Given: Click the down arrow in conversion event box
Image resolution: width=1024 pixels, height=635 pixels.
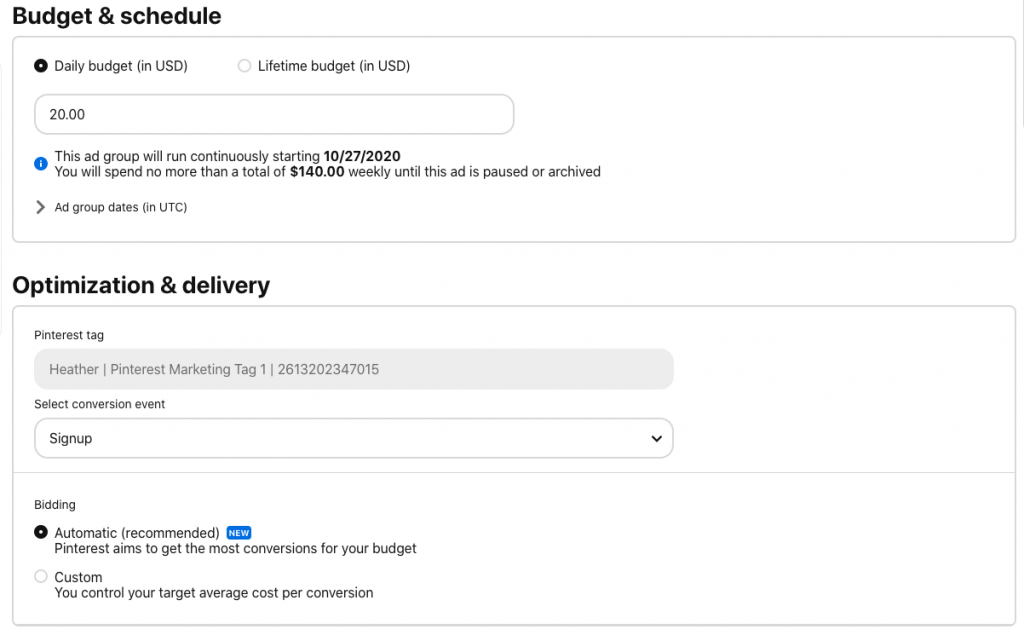Looking at the screenshot, I should tap(656, 438).
